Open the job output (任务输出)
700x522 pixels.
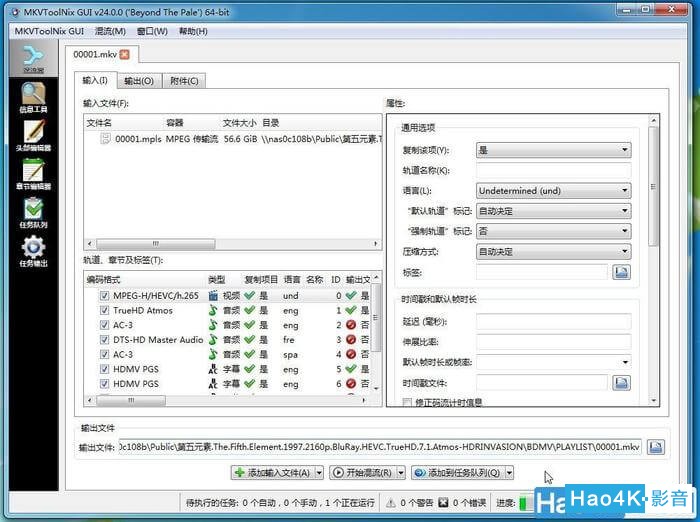(33, 251)
